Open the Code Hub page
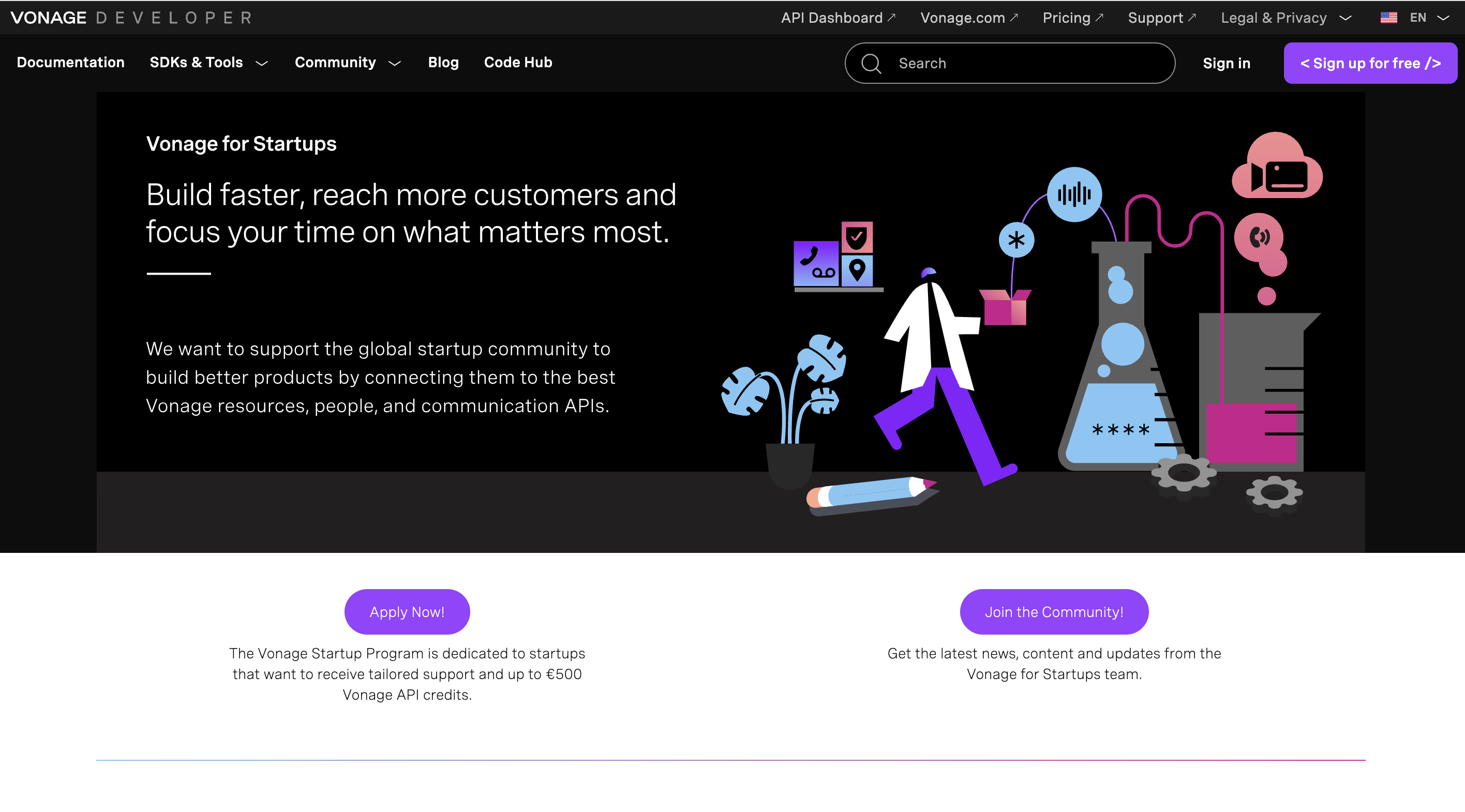Image resolution: width=1465 pixels, height=812 pixels. point(517,63)
